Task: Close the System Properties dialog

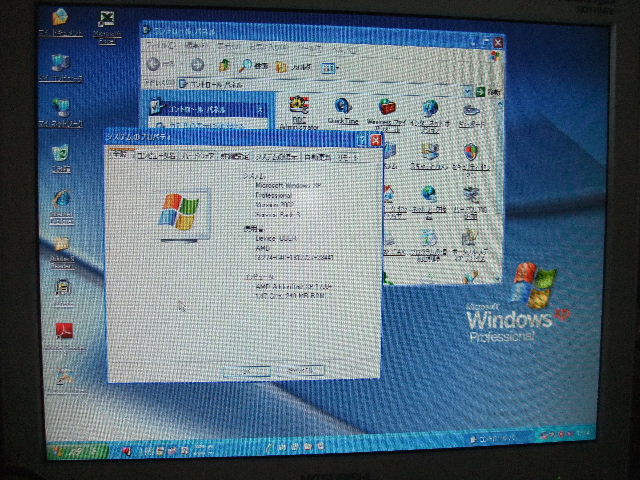Action: click(376, 141)
